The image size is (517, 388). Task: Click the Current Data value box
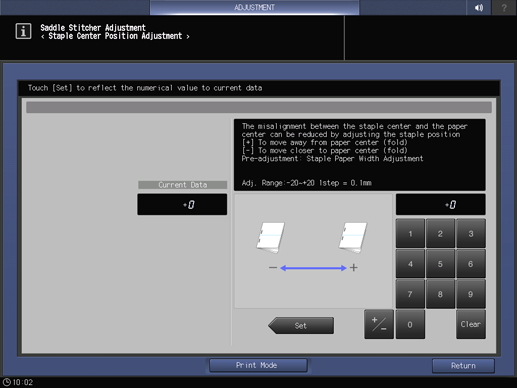click(182, 204)
